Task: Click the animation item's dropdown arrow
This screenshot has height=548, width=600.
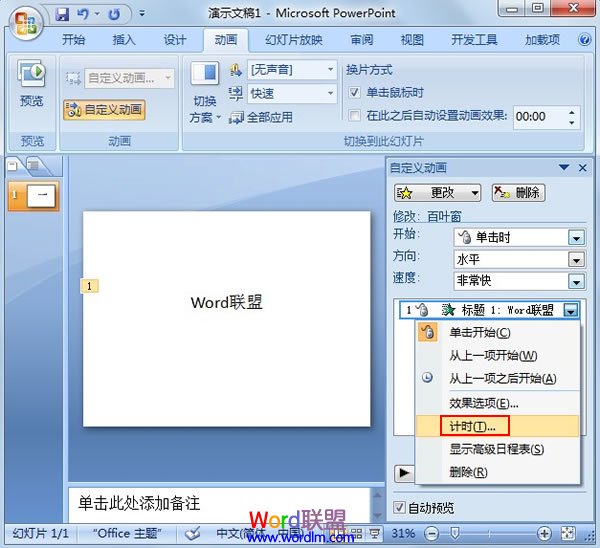Action: [x=571, y=310]
